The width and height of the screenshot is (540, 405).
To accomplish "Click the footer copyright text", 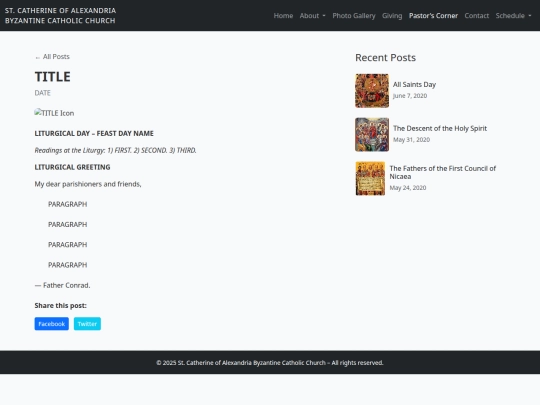I will (270, 363).
